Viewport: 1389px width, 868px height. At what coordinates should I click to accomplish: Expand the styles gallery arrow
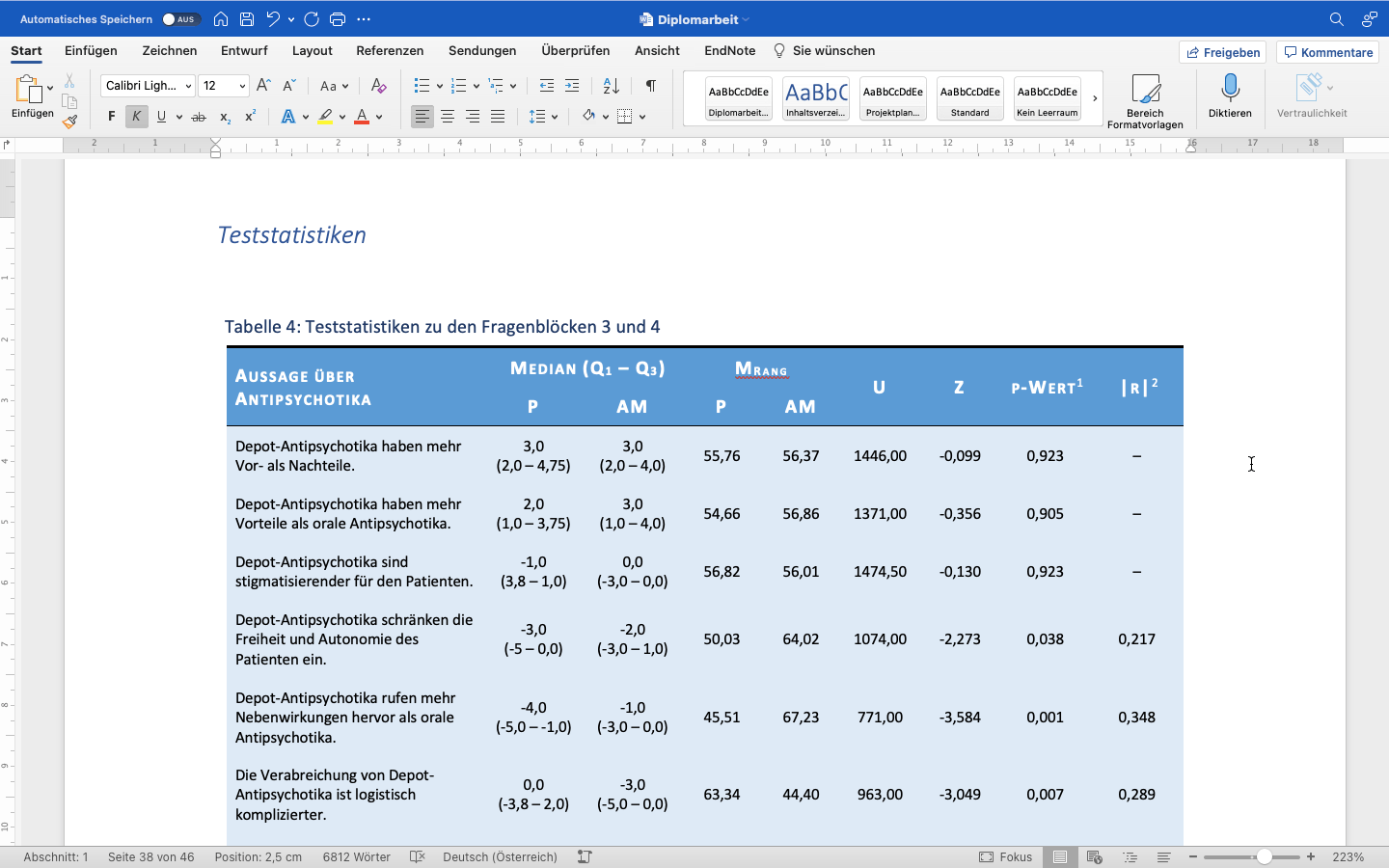1095,98
